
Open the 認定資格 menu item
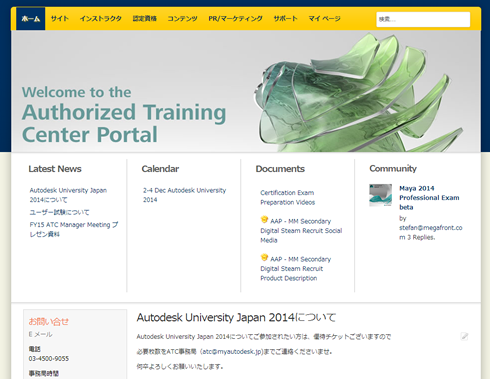(144, 19)
